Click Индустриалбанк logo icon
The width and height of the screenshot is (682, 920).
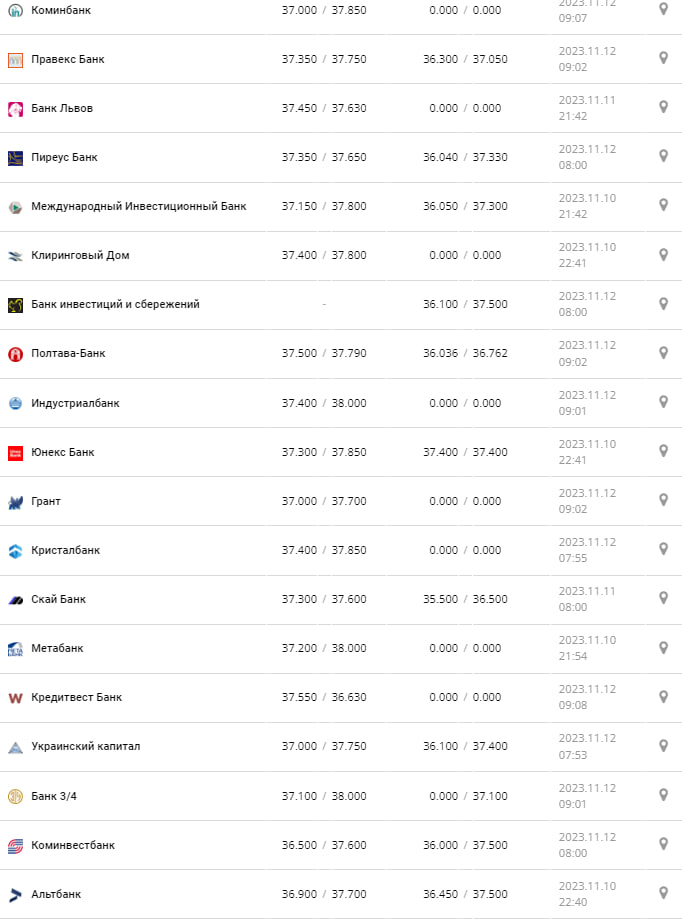(x=15, y=403)
